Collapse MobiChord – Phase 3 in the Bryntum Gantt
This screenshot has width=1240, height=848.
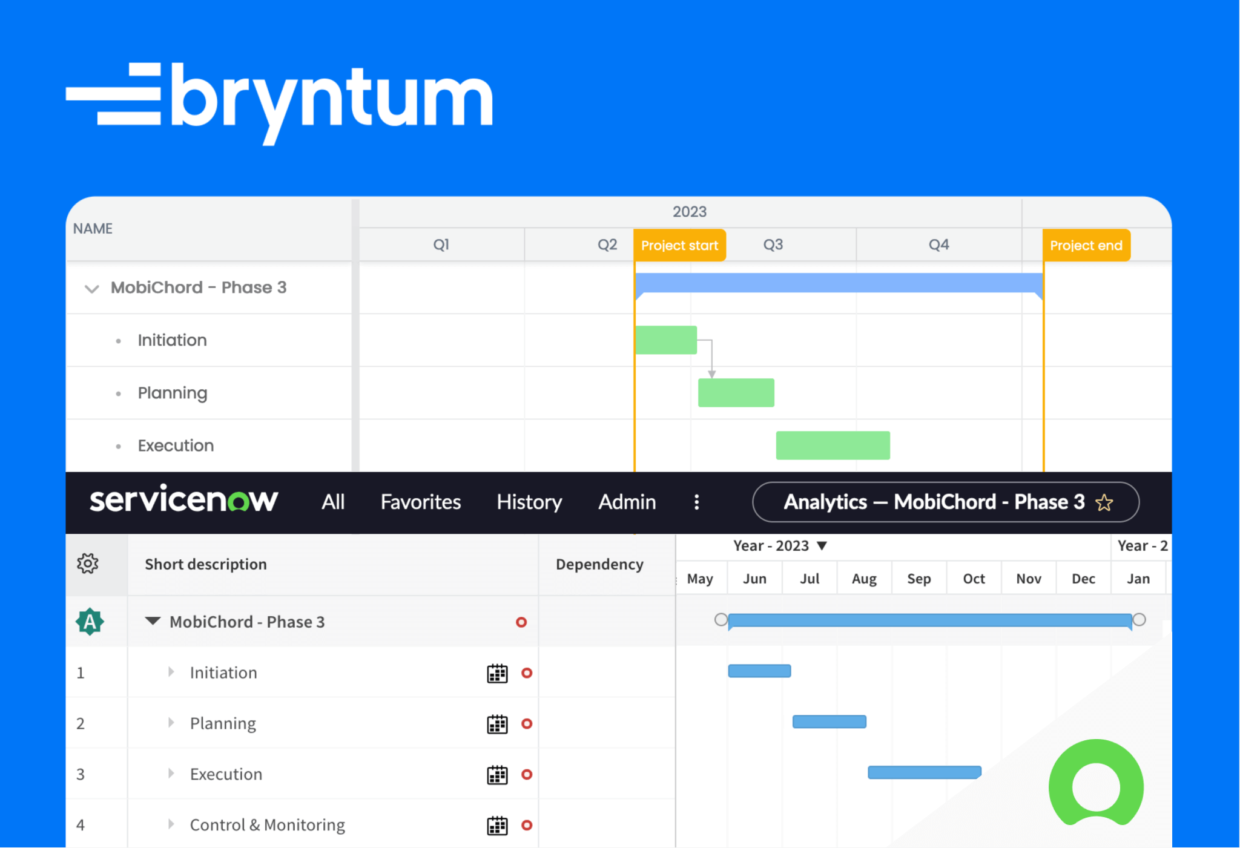[x=91, y=287]
